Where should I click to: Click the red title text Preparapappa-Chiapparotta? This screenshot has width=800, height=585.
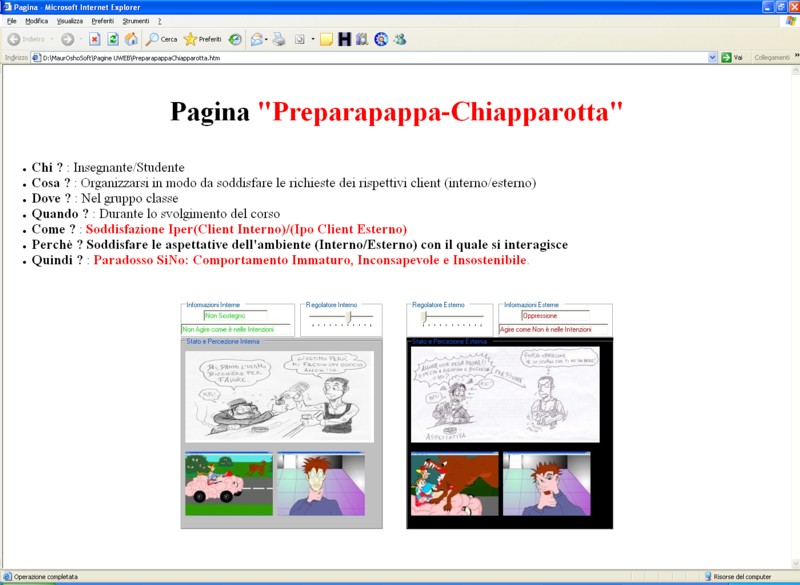pos(440,112)
